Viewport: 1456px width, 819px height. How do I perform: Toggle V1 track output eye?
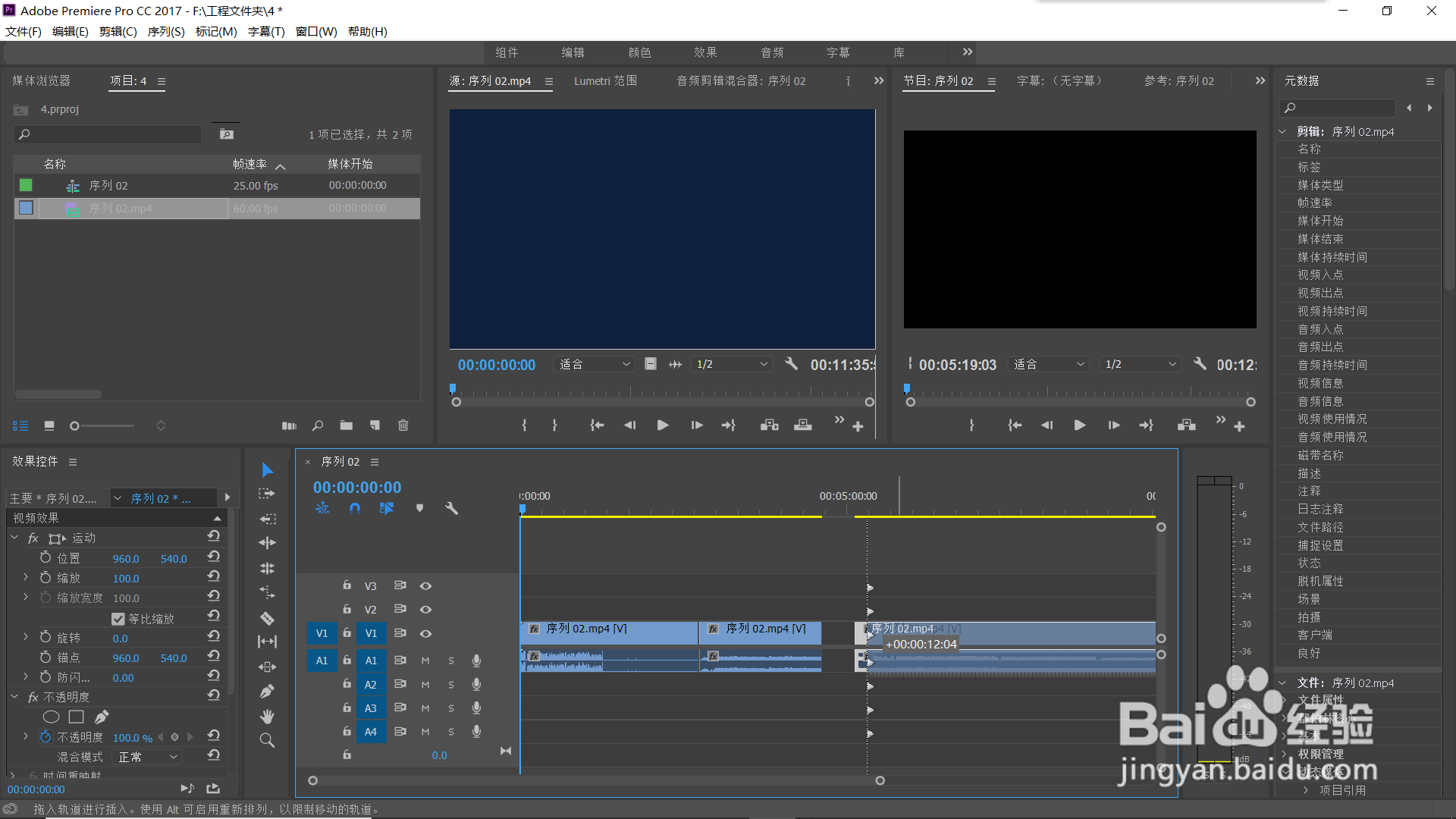(x=426, y=633)
